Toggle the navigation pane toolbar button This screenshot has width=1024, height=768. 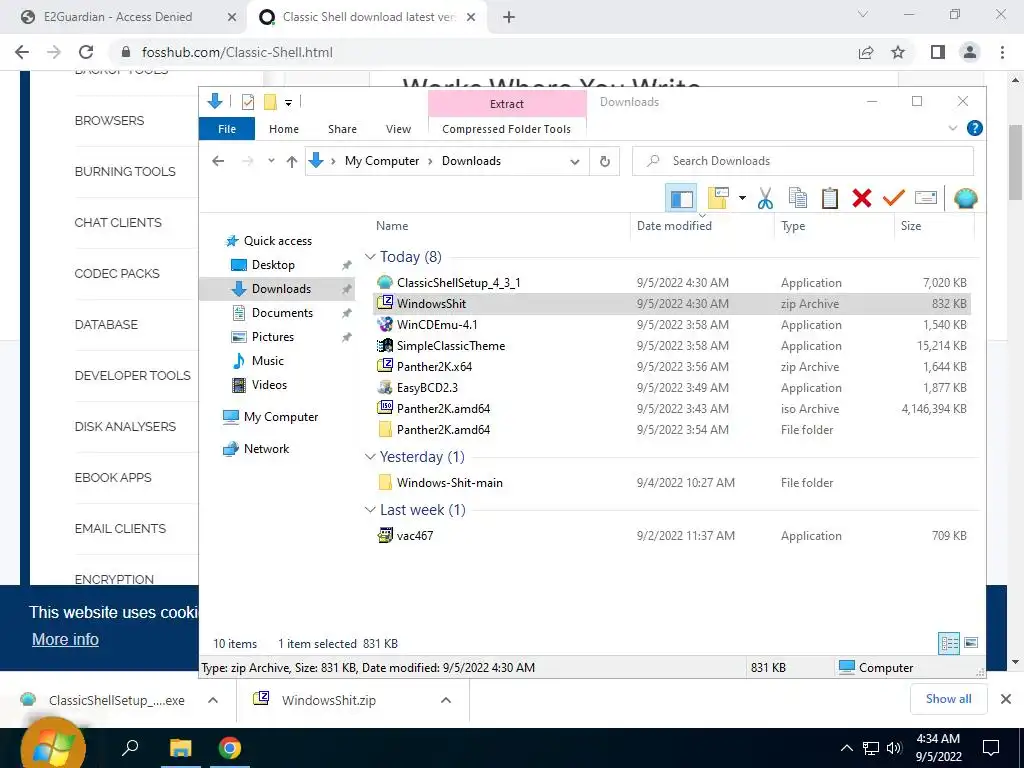pos(681,198)
